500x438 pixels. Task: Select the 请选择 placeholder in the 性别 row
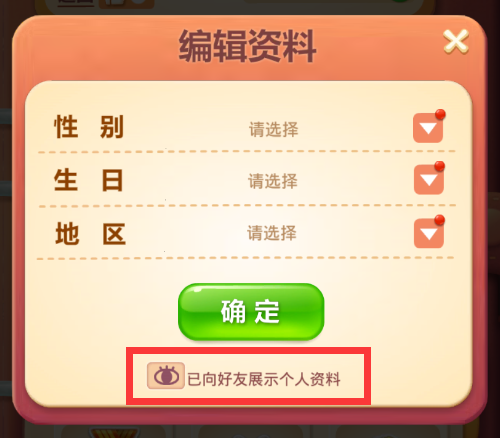(274, 129)
